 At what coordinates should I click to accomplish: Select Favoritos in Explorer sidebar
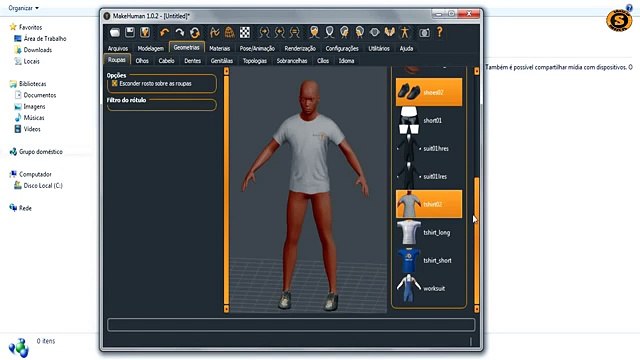tap(26, 27)
